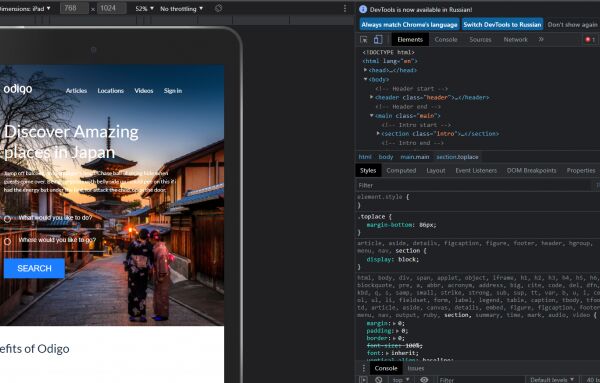Viewport: 600px width, 383px height.
Task: Switch to the Console tab in top bar
Action: (446, 39)
